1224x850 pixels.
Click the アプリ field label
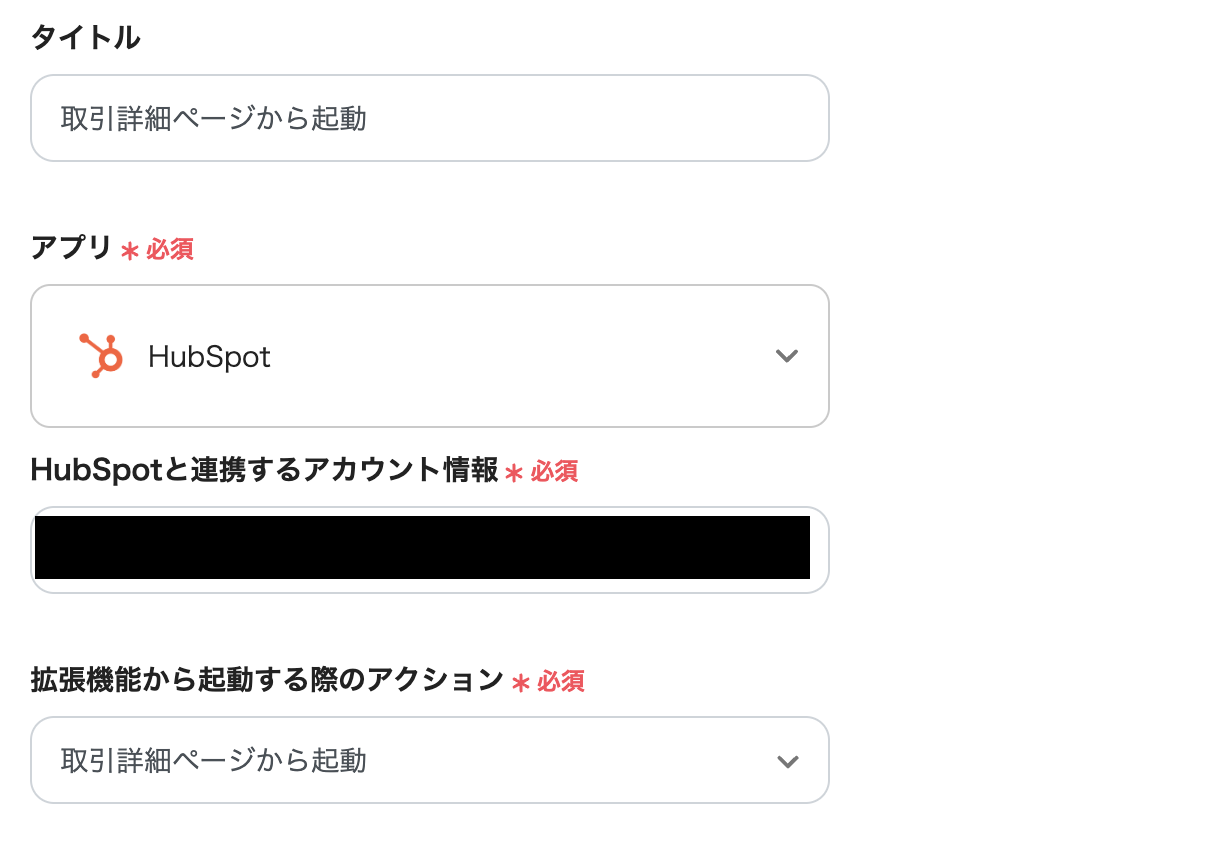tap(71, 248)
